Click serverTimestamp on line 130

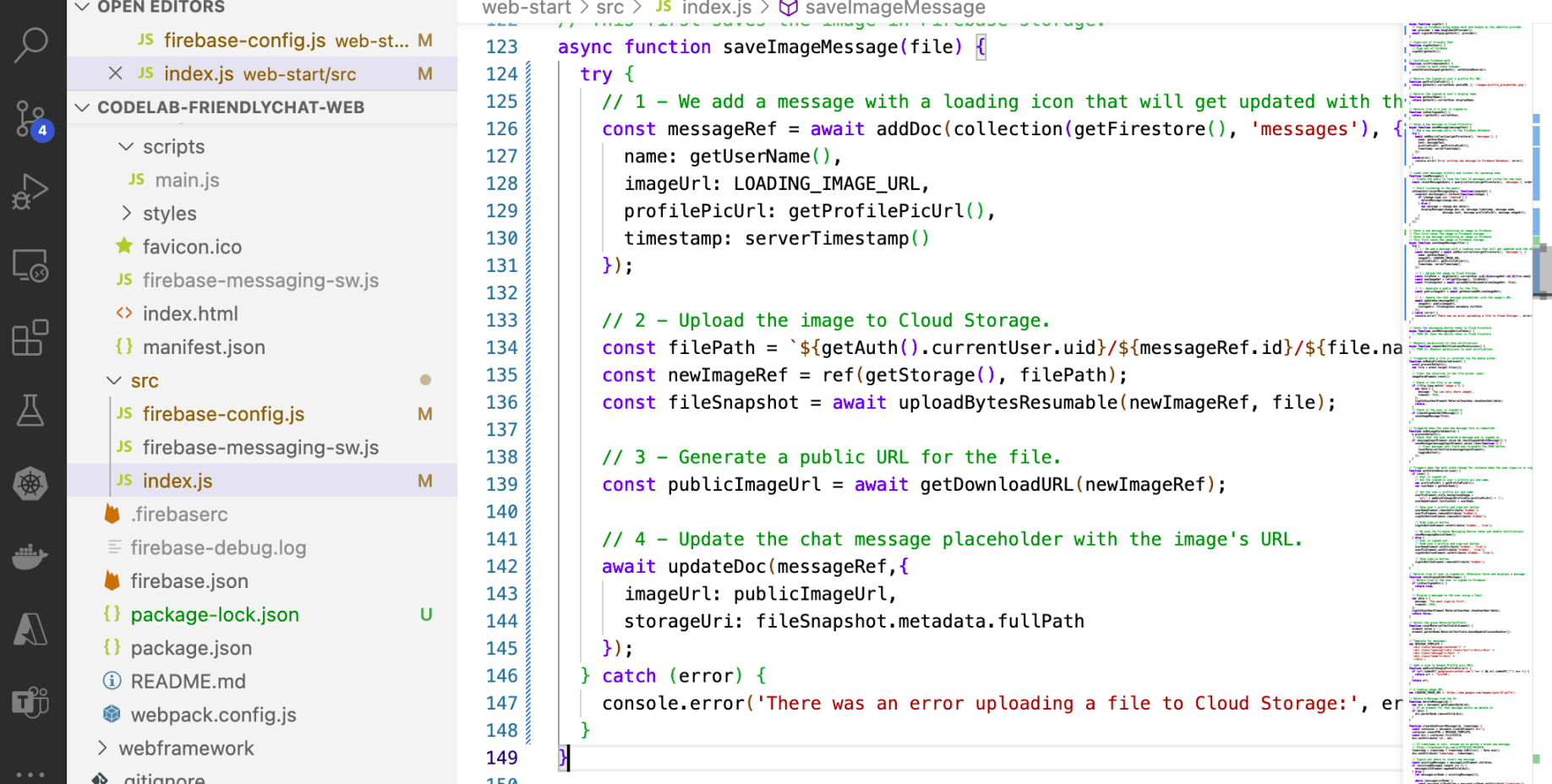tap(827, 238)
